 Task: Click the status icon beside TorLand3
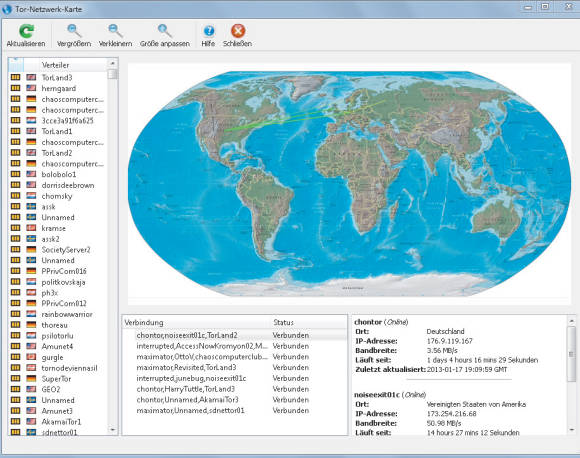pyautogui.click(x=15, y=77)
